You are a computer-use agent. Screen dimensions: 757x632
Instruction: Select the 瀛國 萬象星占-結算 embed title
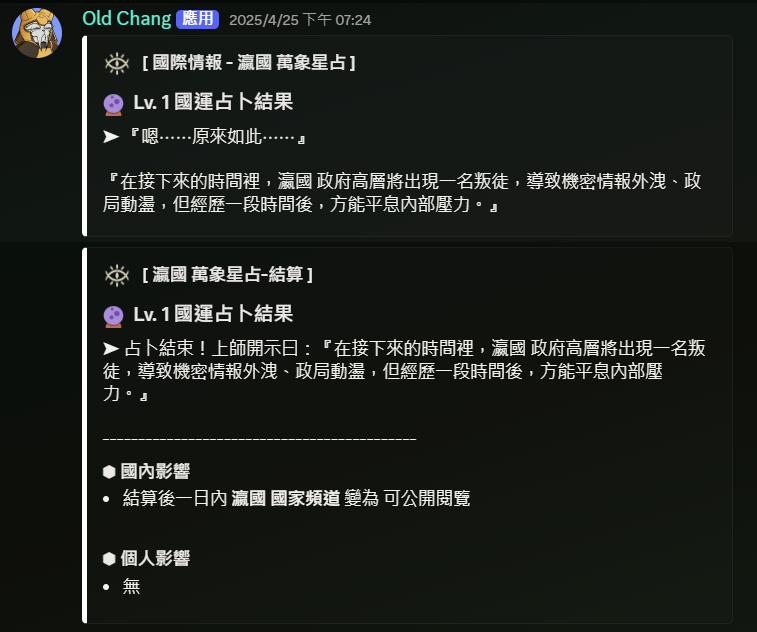click(227, 275)
